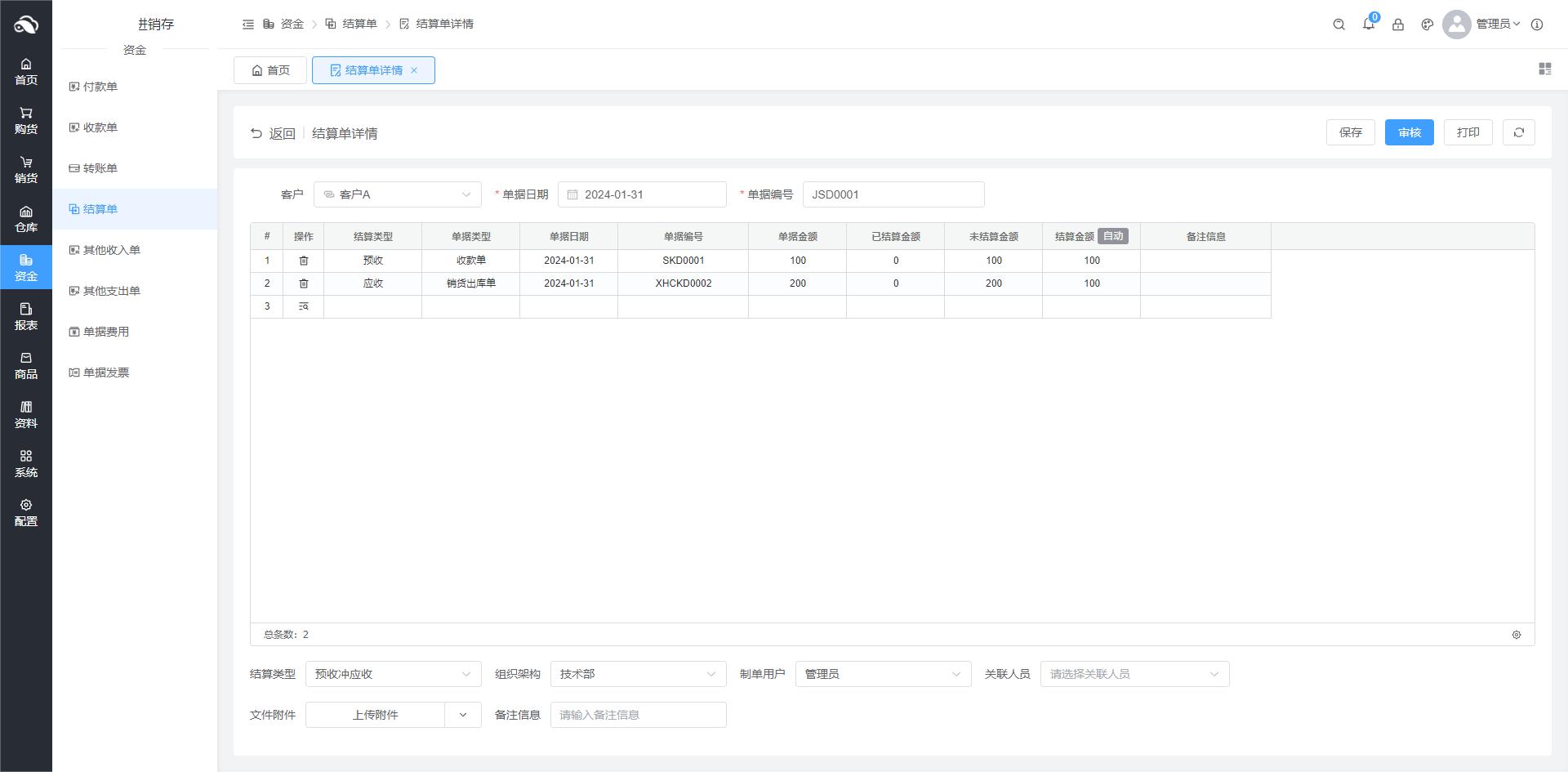Click the search icon in top bar

pyautogui.click(x=1339, y=25)
